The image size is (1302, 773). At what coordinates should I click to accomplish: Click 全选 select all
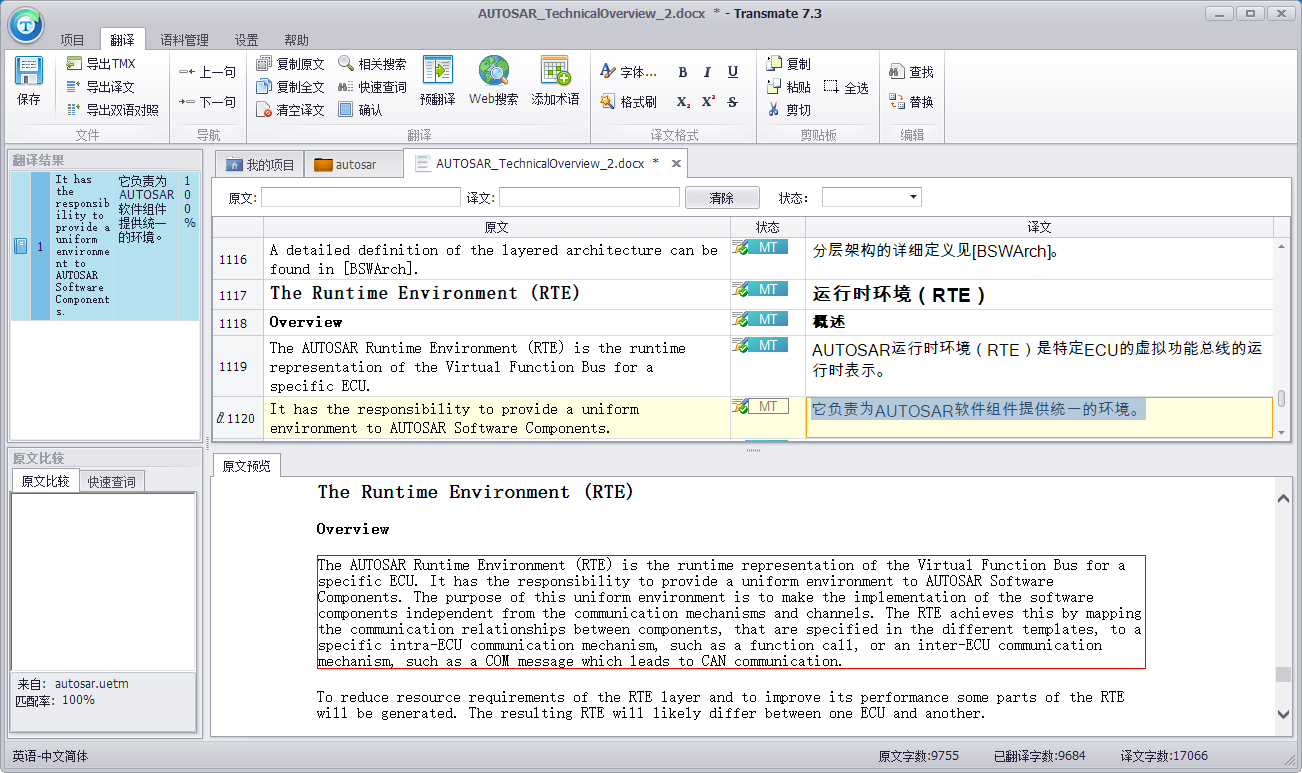pyautogui.click(x=846, y=87)
